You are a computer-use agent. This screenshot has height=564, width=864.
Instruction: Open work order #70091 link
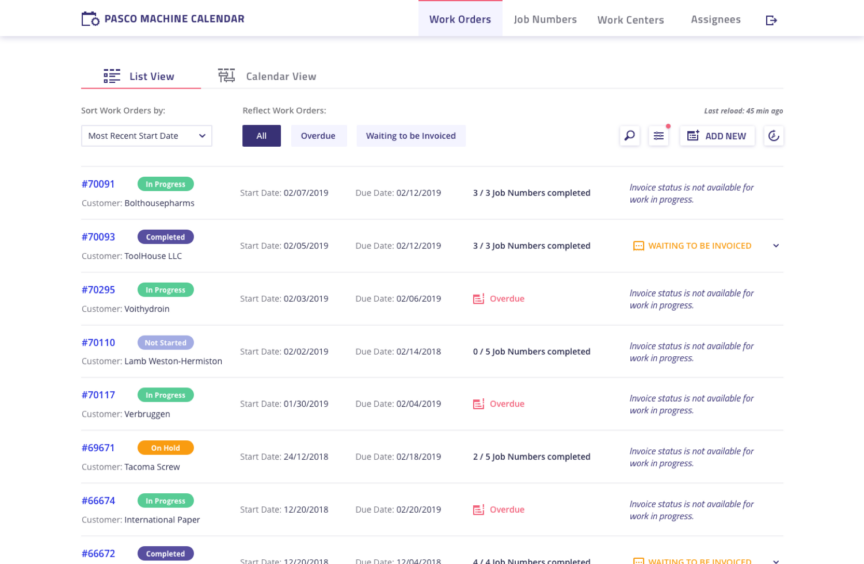(98, 184)
